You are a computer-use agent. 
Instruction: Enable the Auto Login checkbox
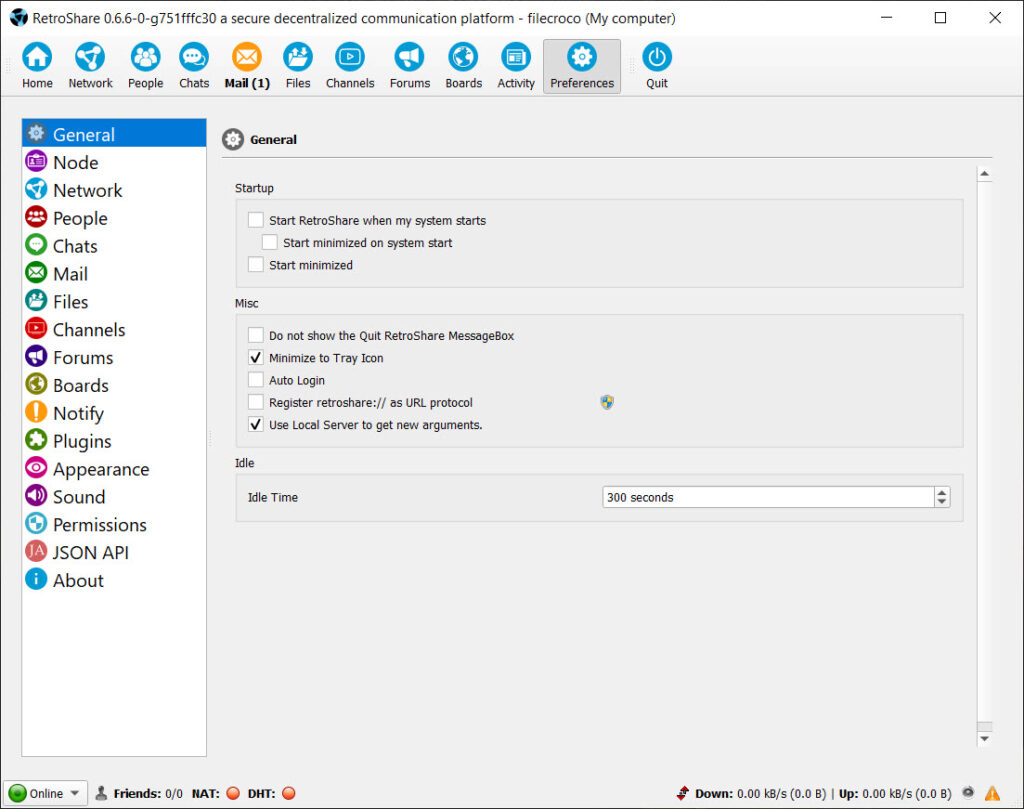click(256, 380)
